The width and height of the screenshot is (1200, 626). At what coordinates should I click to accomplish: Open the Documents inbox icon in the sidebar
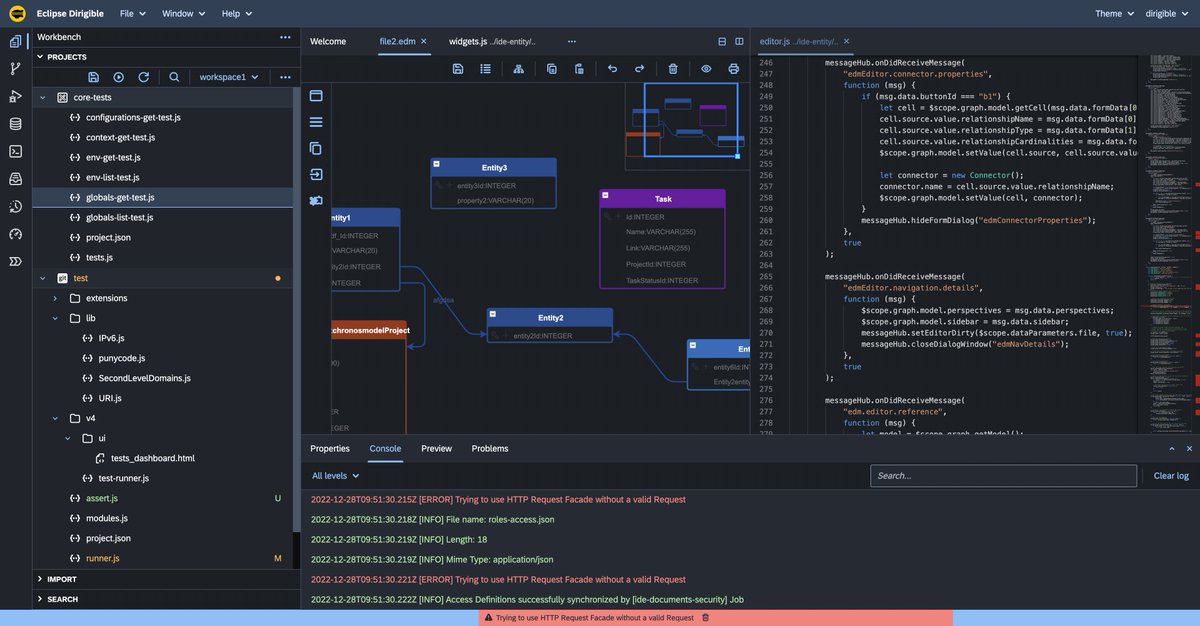[x=15, y=179]
